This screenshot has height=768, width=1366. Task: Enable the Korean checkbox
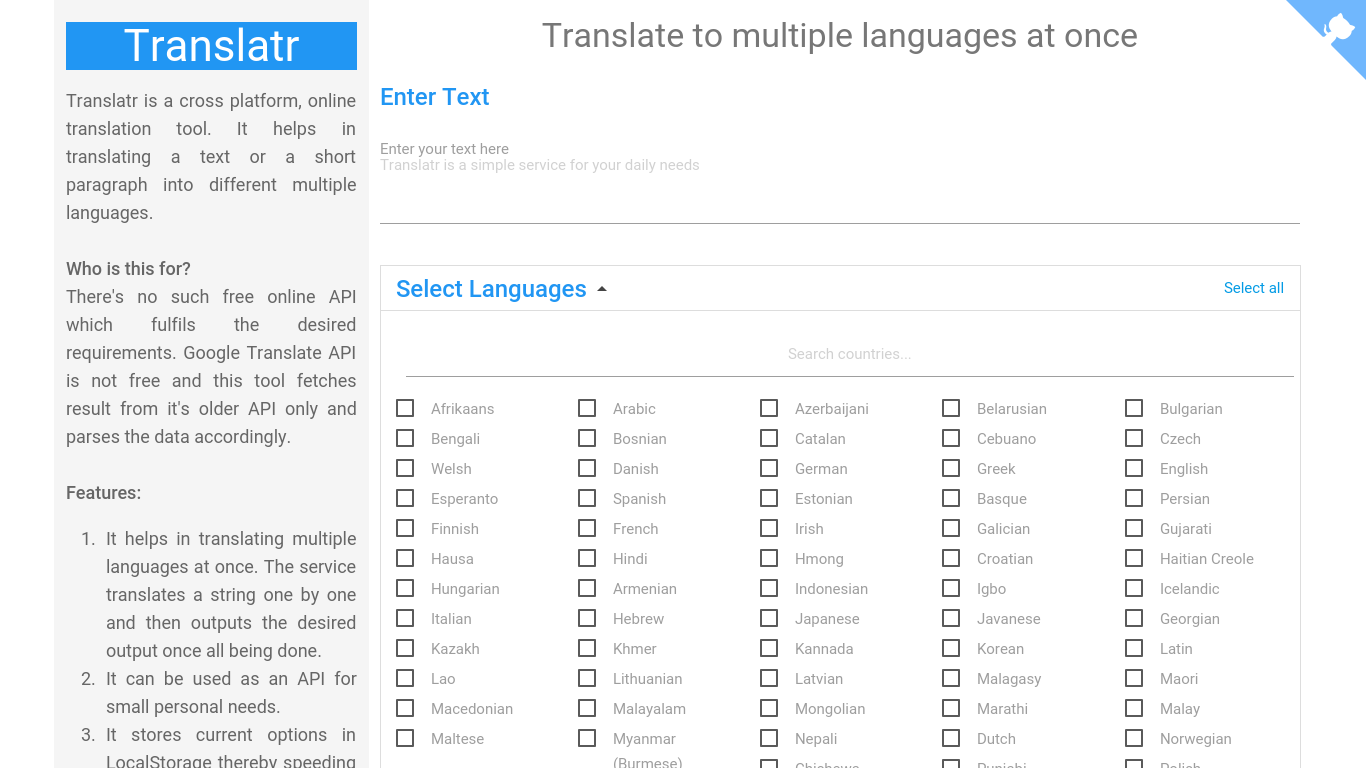[x=951, y=648]
